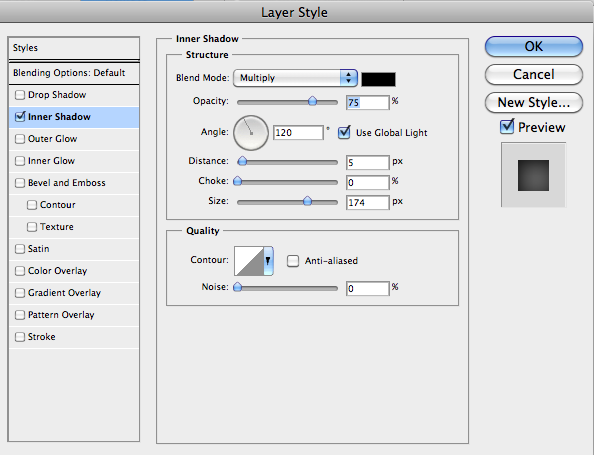Toggle the Anti-aliased checkbox
The height and width of the screenshot is (455, 594).
[293, 261]
